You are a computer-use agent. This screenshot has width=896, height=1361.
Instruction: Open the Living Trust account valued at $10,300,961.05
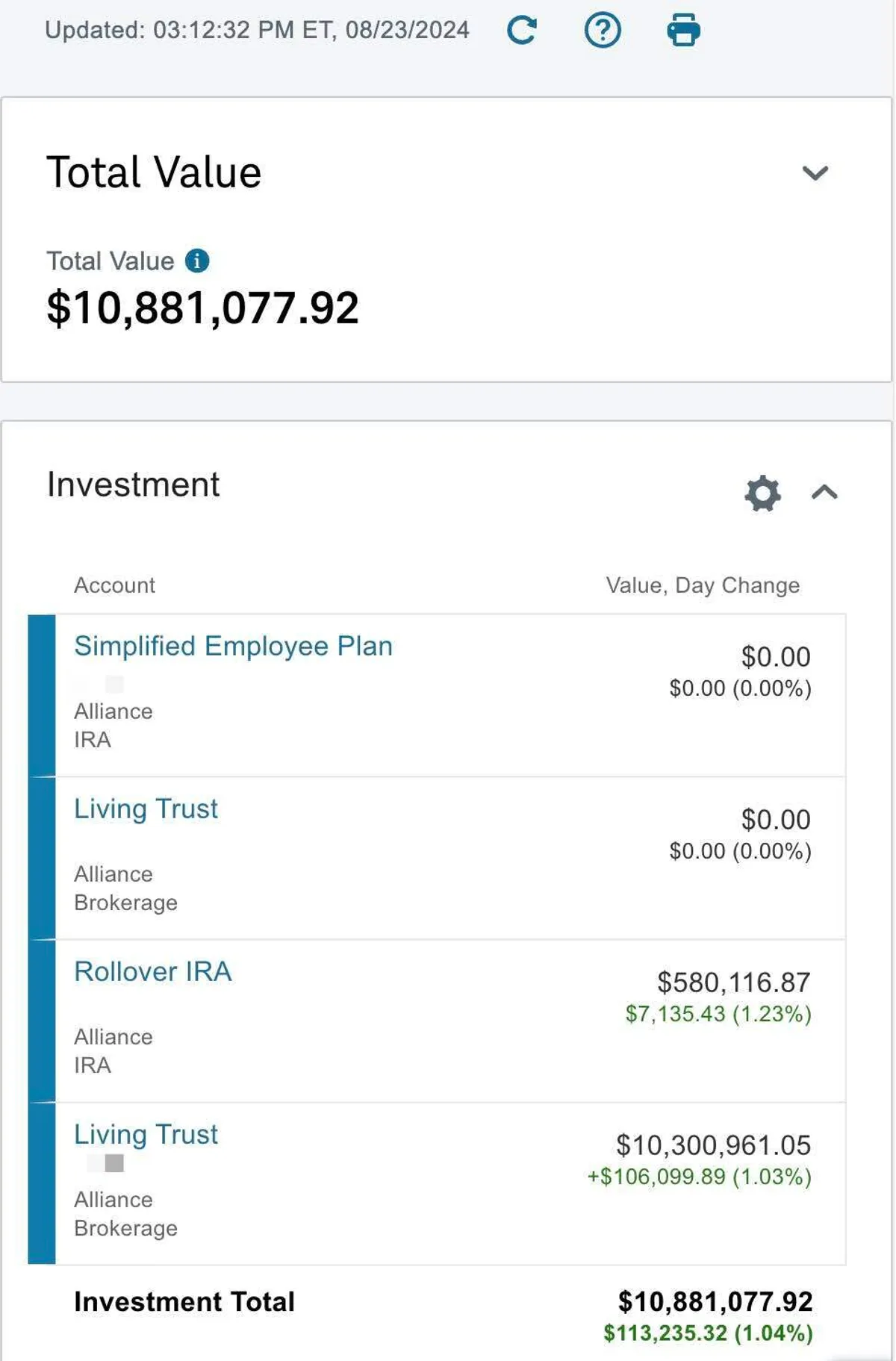(146, 1134)
